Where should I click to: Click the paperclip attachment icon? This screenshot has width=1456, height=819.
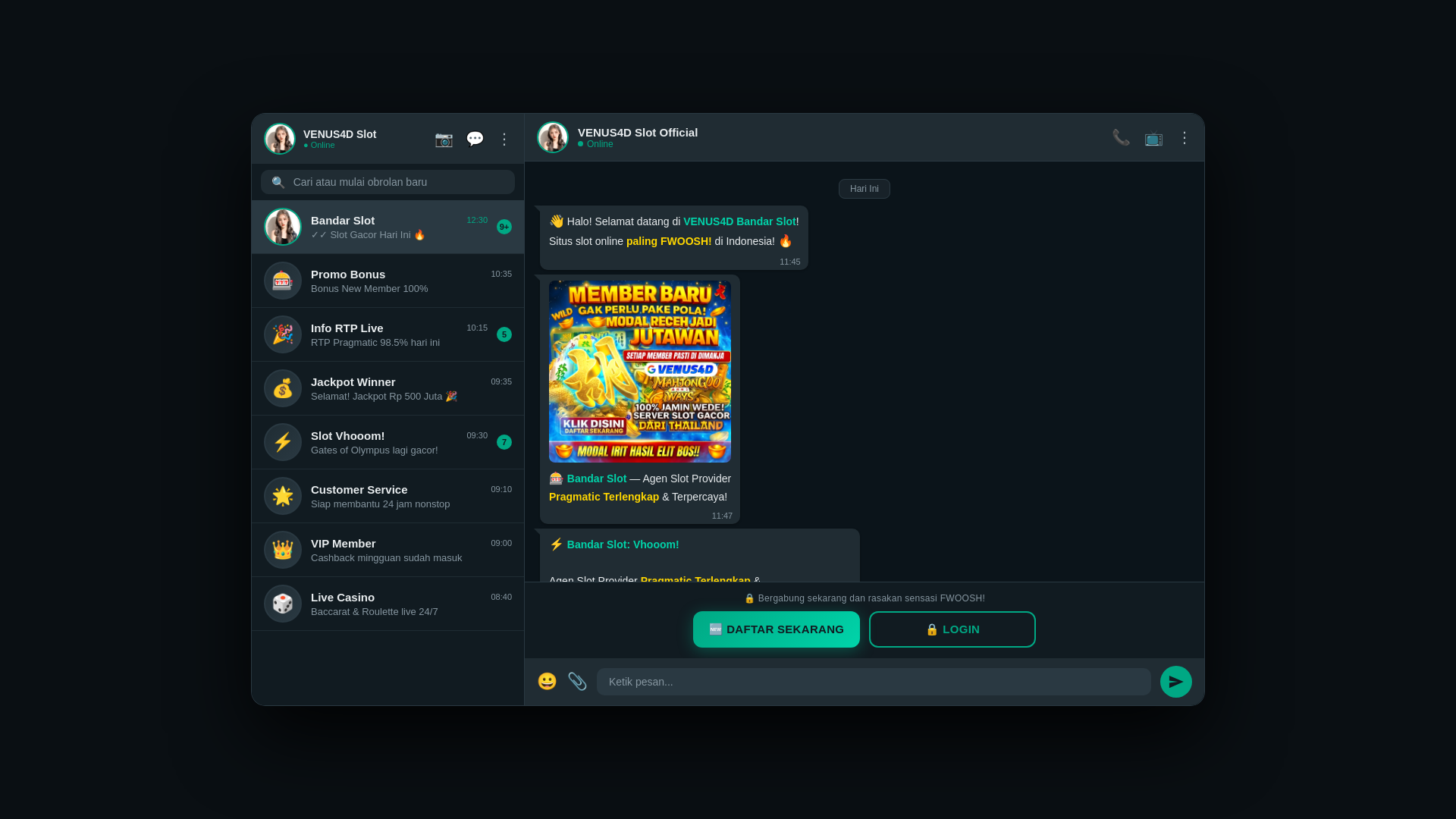[577, 681]
